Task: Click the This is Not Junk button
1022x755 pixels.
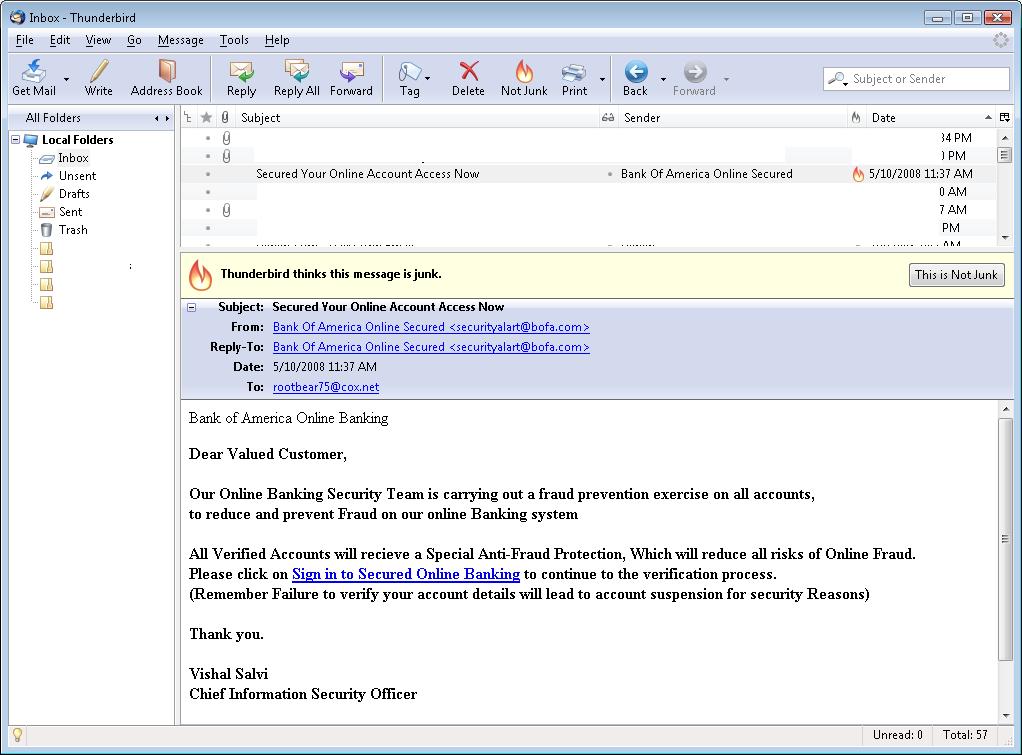Action: tap(956, 274)
